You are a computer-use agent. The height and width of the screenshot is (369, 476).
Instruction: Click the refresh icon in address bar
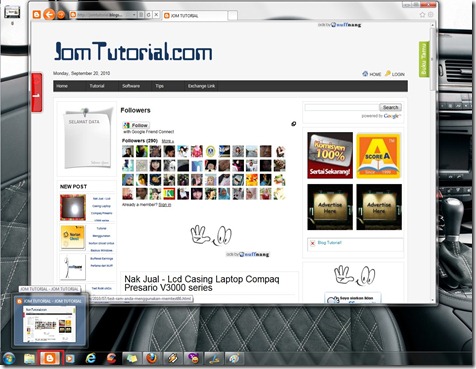click(x=149, y=15)
